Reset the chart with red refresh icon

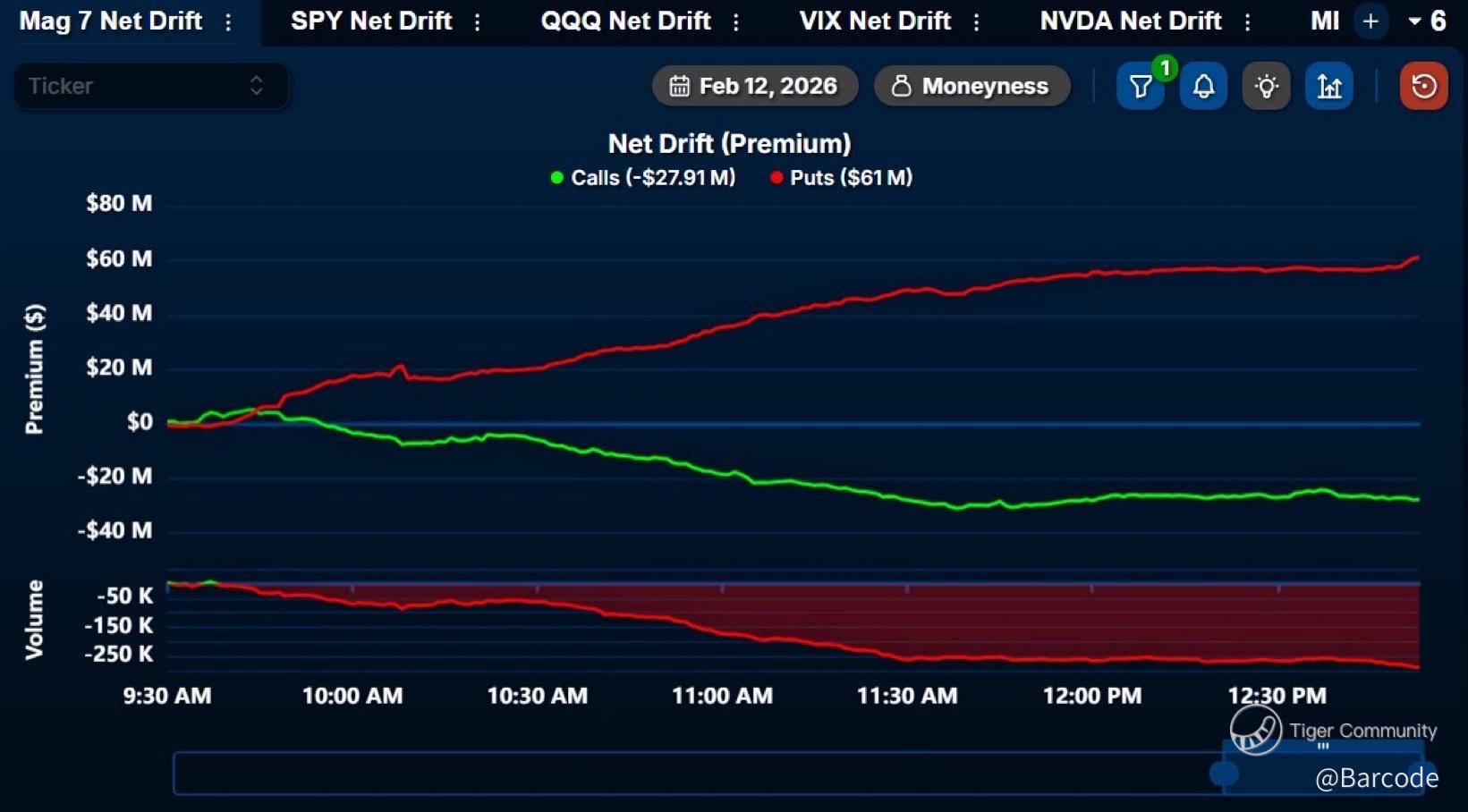(1424, 87)
